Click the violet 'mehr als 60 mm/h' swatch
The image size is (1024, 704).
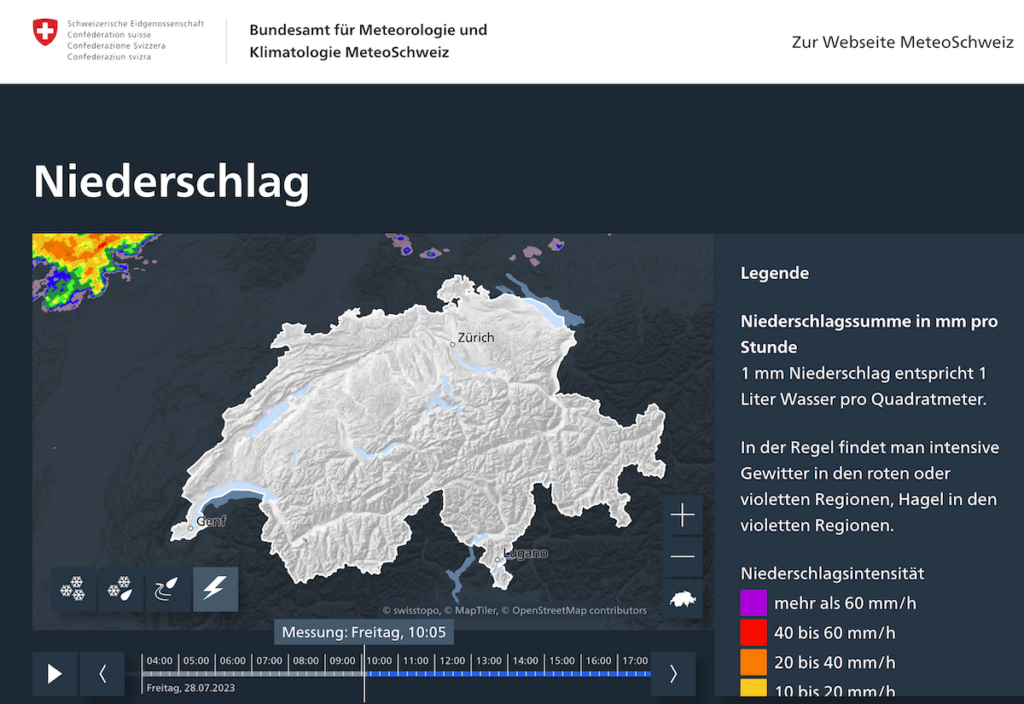tap(753, 603)
